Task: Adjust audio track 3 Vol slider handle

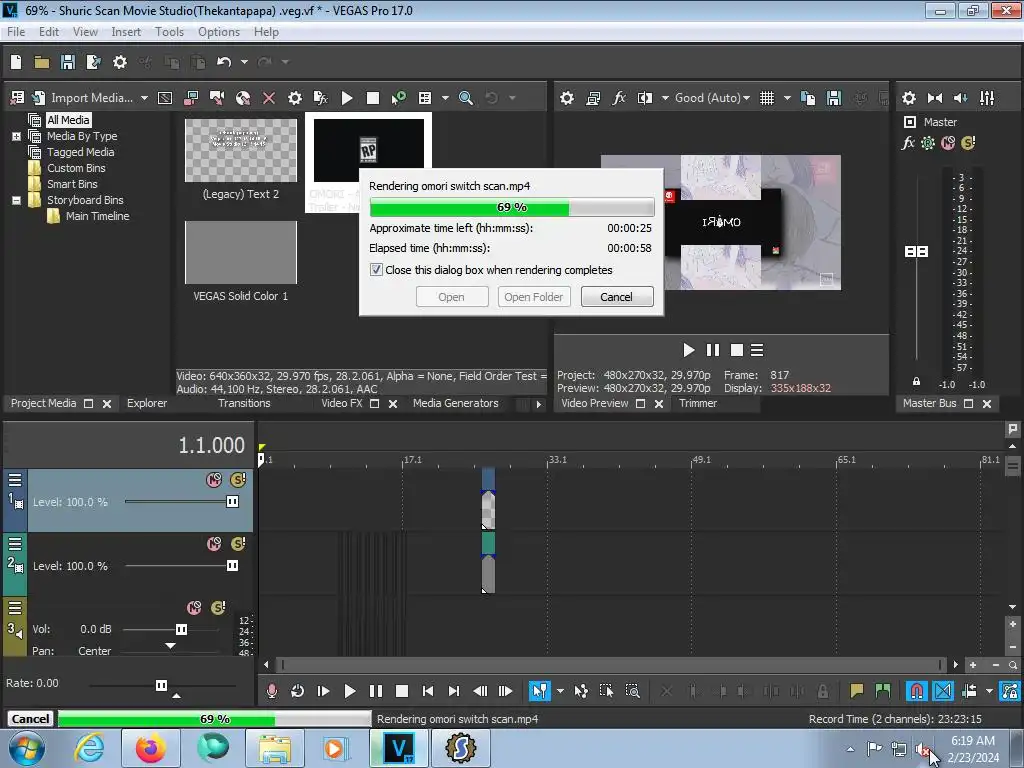Action: (x=182, y=630)
